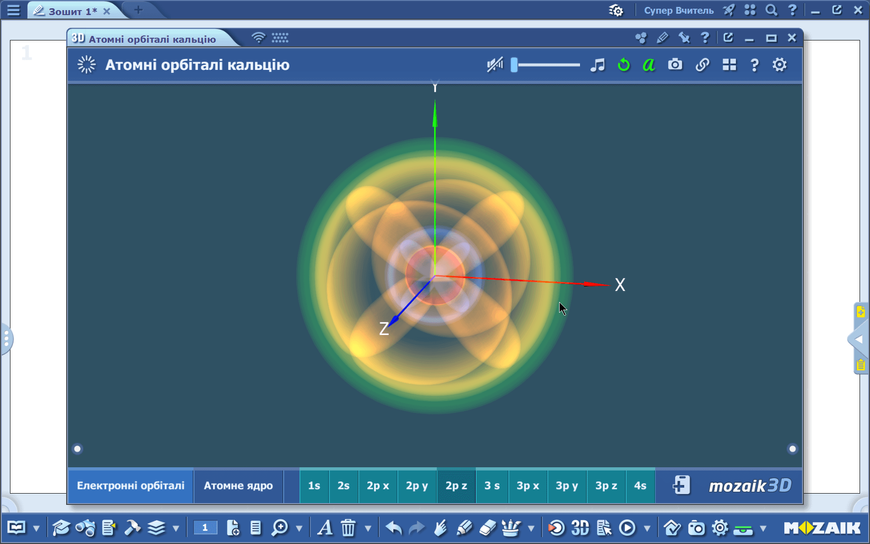The image size is (870, 544).
Task: Show the 3 s orbital
Action: click(492, 486)
